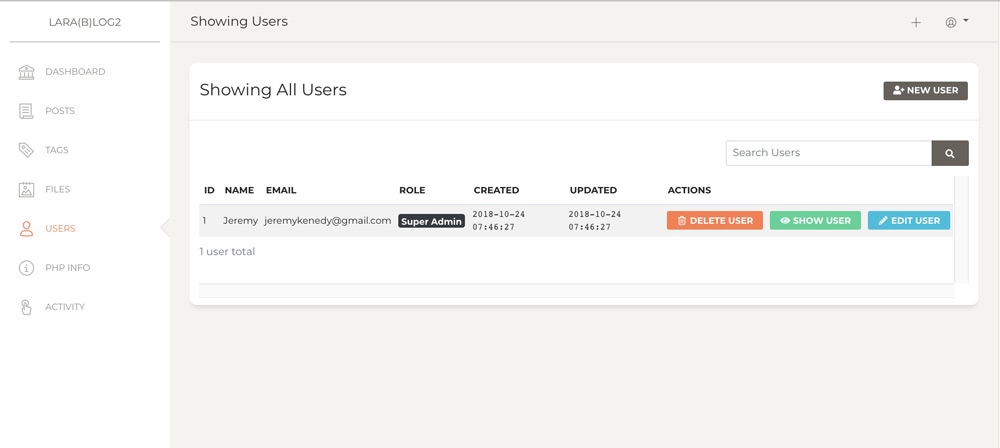
Task: Select Files in the sidebar menu
Action: (x=57, y=190)
